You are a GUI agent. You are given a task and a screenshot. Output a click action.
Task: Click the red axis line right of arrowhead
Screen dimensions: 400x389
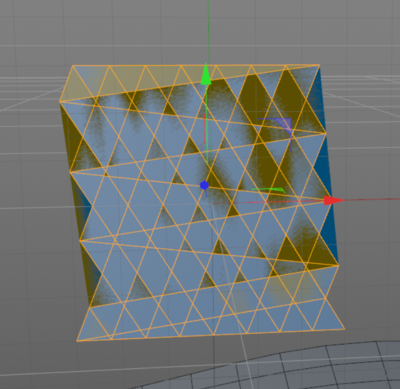point(372,200)
